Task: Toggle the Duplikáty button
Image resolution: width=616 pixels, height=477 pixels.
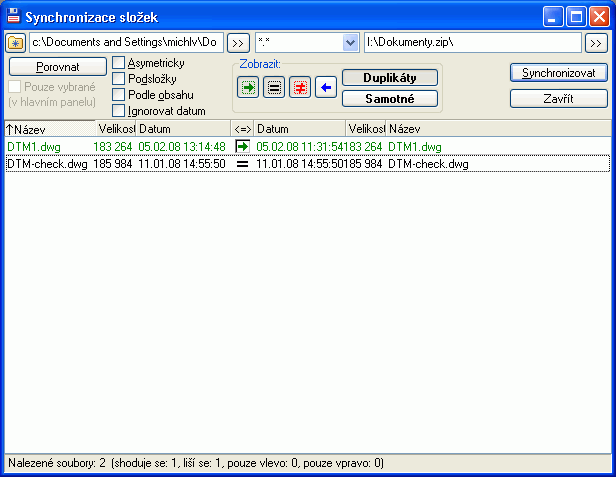Action: (390, 78)
